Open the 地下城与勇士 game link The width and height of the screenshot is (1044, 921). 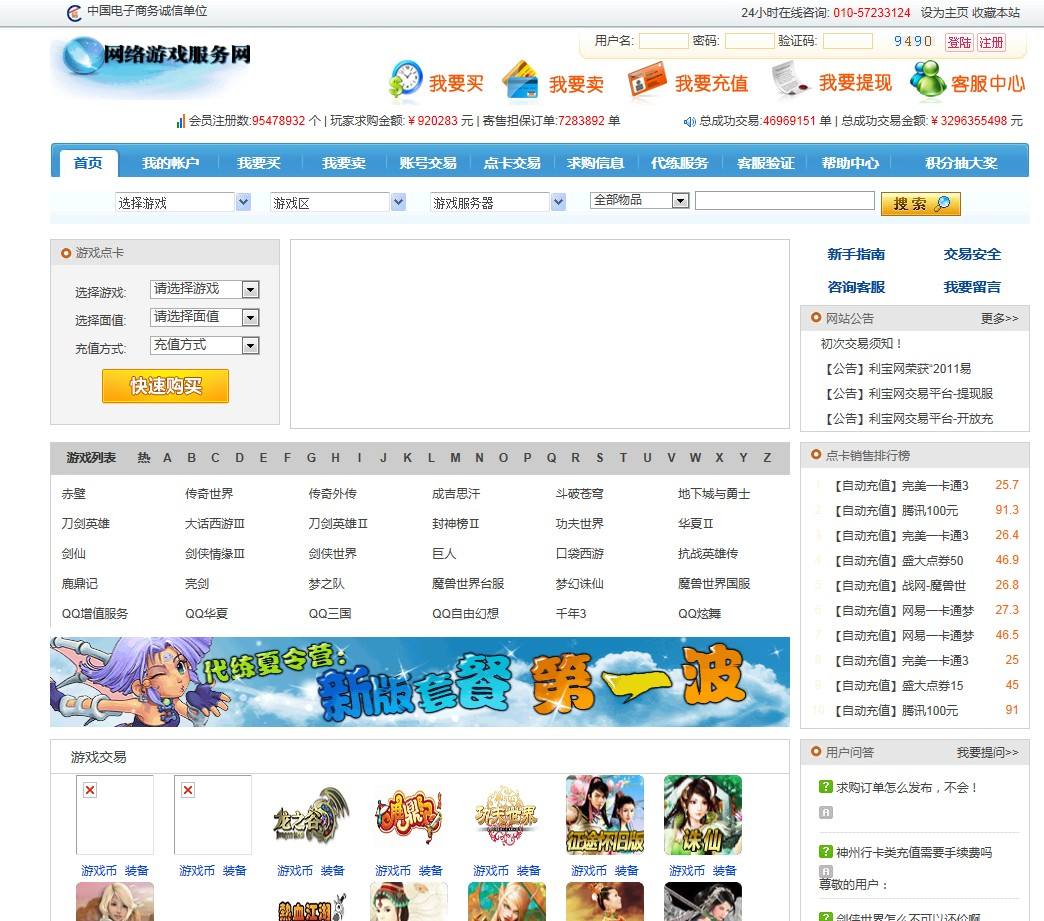click(x=714, y=493)
